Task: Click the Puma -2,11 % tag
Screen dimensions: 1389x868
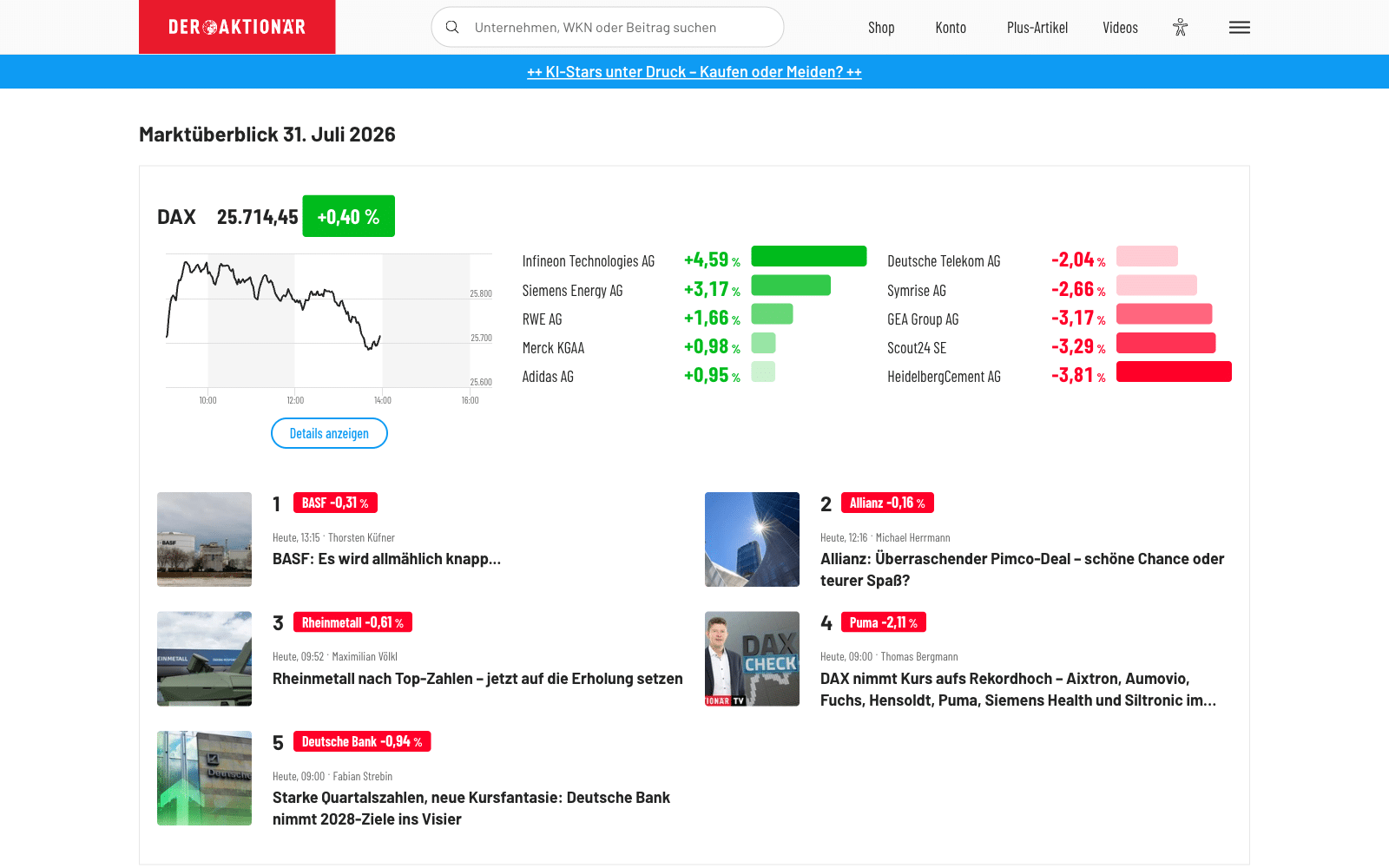Action: coord(884,622)
